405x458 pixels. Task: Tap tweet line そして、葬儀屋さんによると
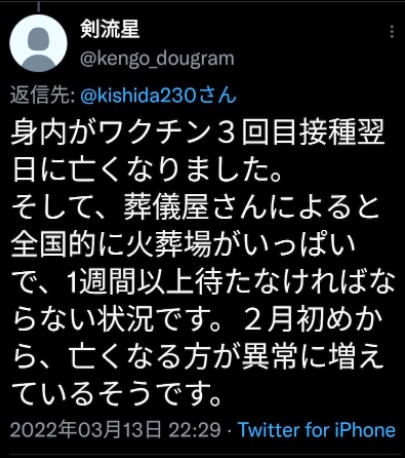pyautogui.click(x=195, y=209)
